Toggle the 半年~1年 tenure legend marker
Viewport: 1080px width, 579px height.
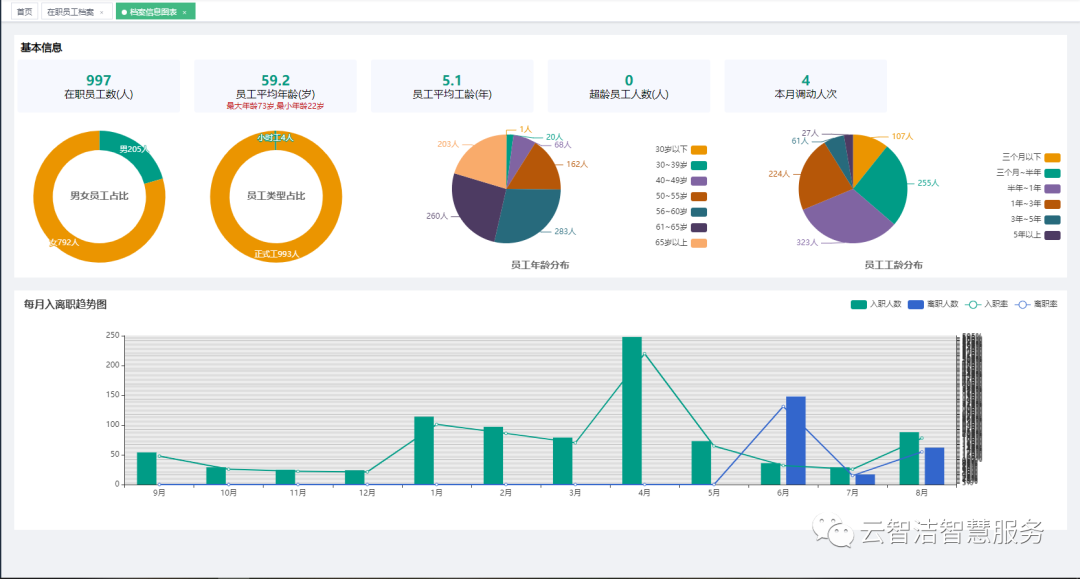(x=1052, y=188)
